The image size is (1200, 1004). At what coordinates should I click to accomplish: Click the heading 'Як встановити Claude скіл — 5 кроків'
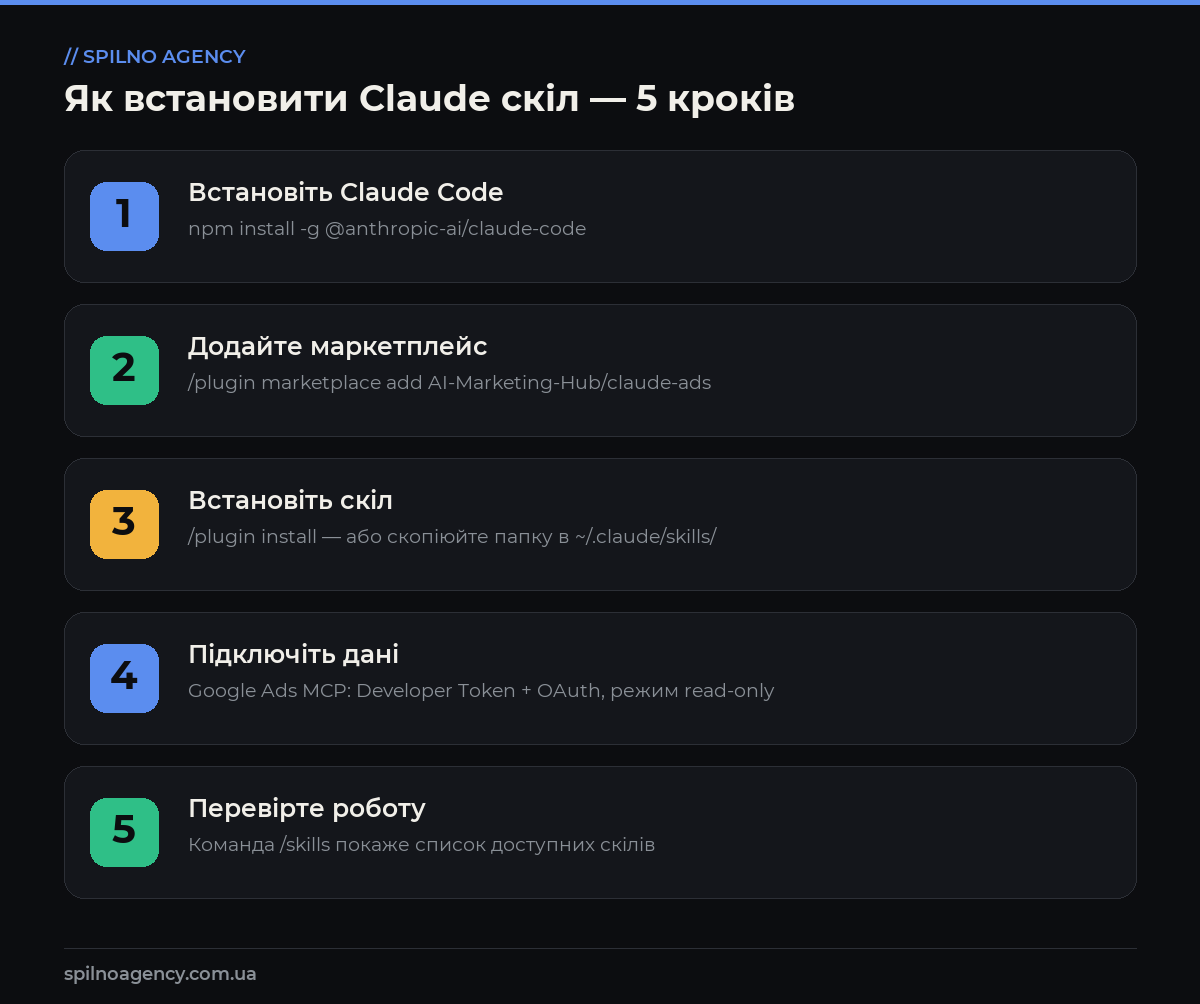[430, 99]
